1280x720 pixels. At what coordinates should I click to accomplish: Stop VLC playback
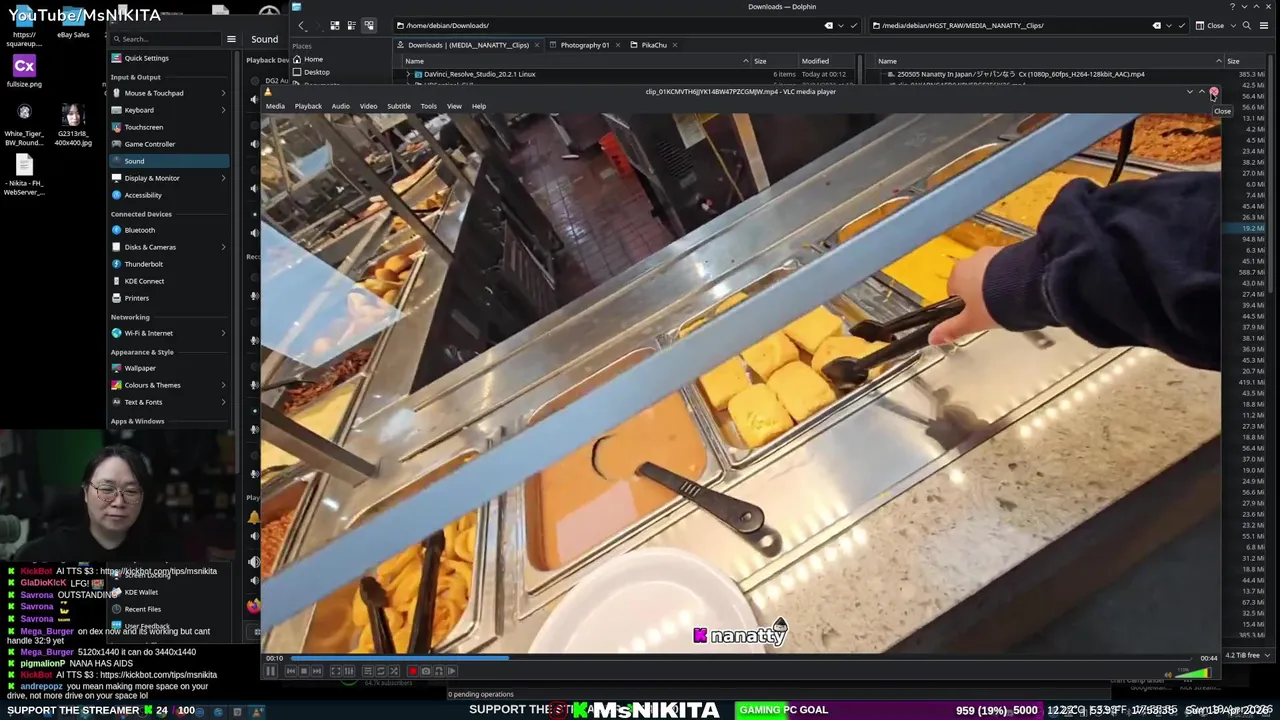[x=304, y=671]
